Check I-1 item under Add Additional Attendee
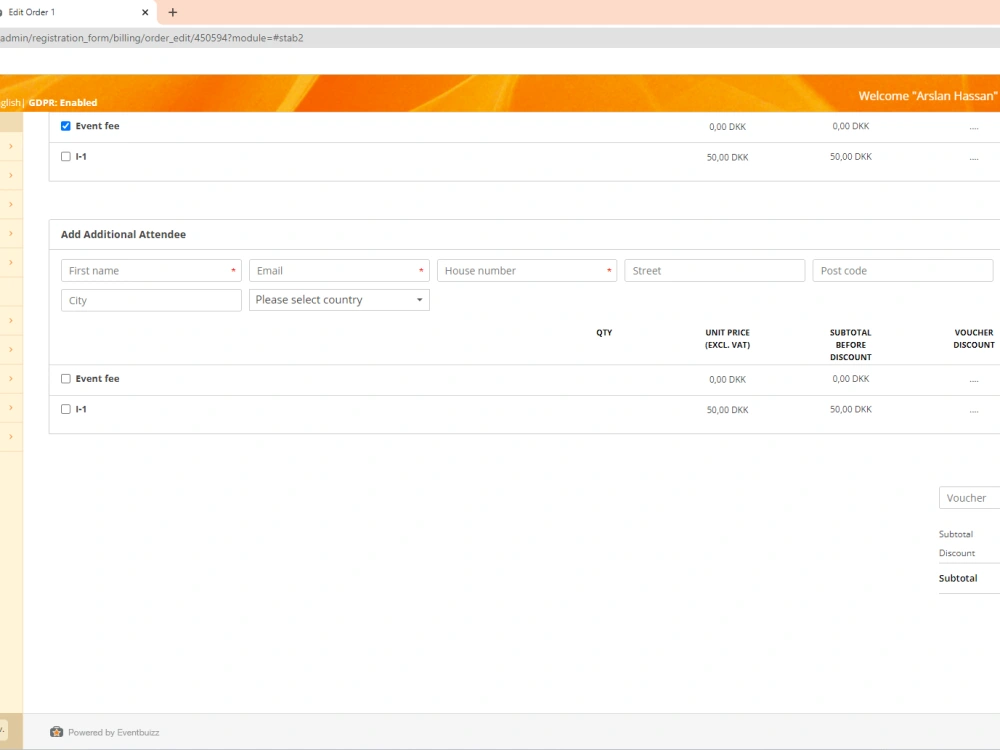 tap(66, 409)
